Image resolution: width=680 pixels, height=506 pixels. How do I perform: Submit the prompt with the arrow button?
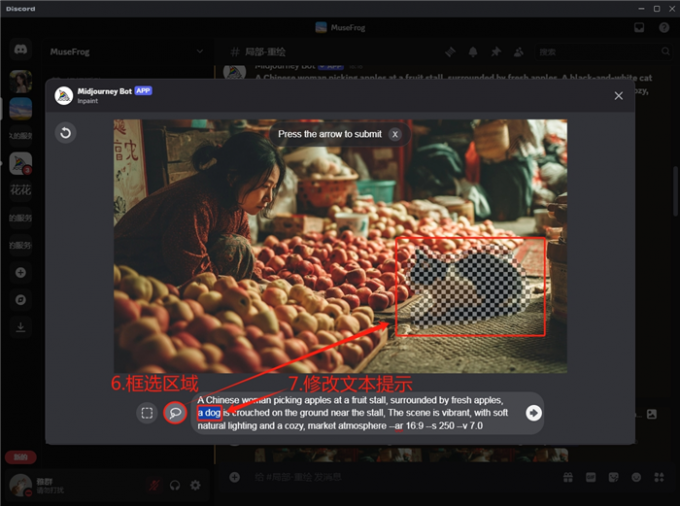tap(533, 413)
